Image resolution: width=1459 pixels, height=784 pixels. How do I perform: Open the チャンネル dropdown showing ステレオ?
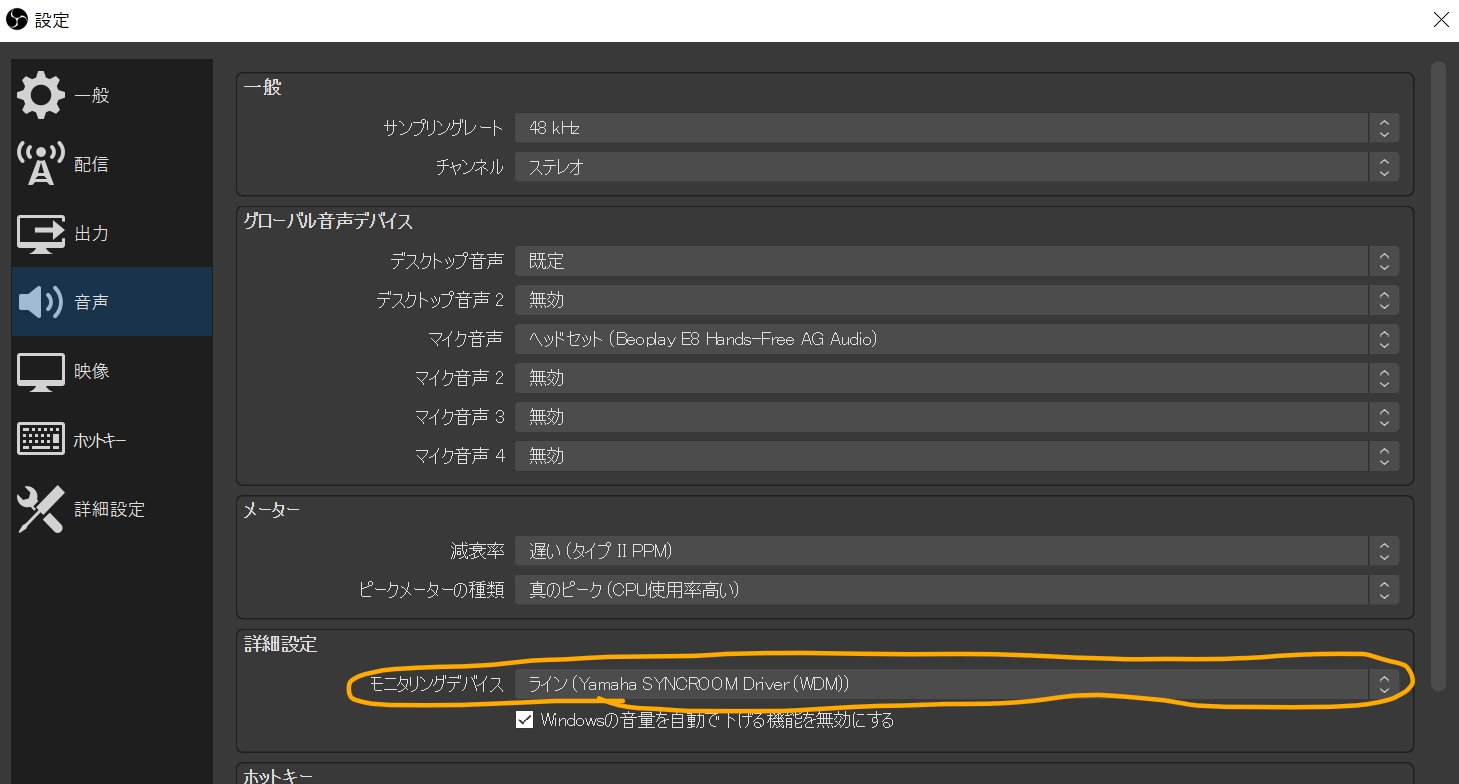click(x=957, y=167)
